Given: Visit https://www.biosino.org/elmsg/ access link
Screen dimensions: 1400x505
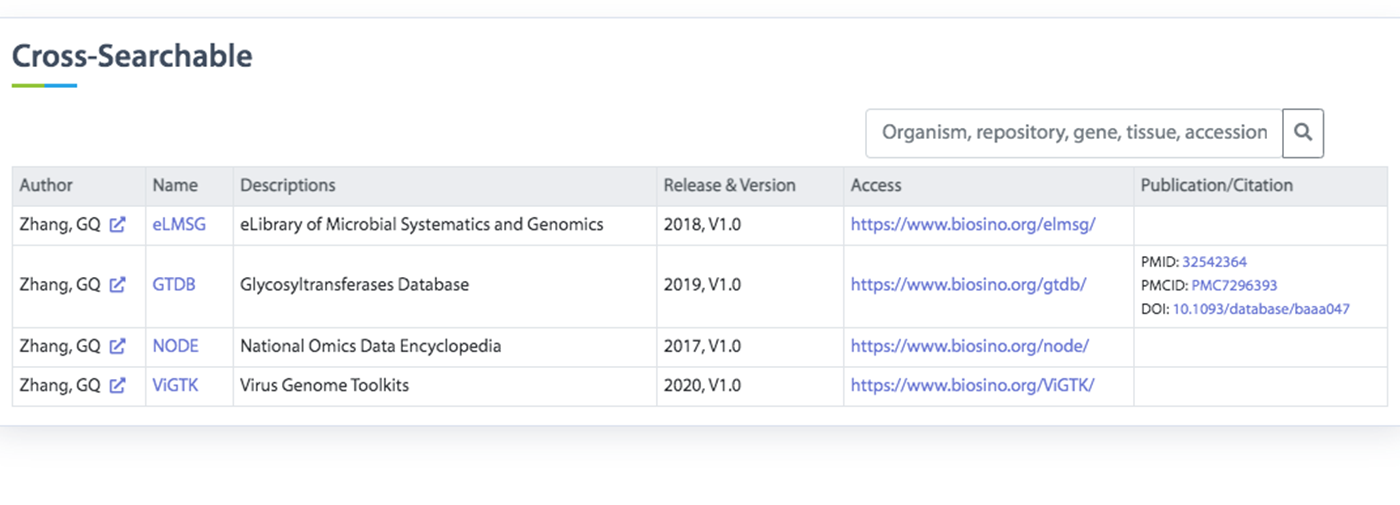Looking at the screenshot, I should [x=973, y=225].
